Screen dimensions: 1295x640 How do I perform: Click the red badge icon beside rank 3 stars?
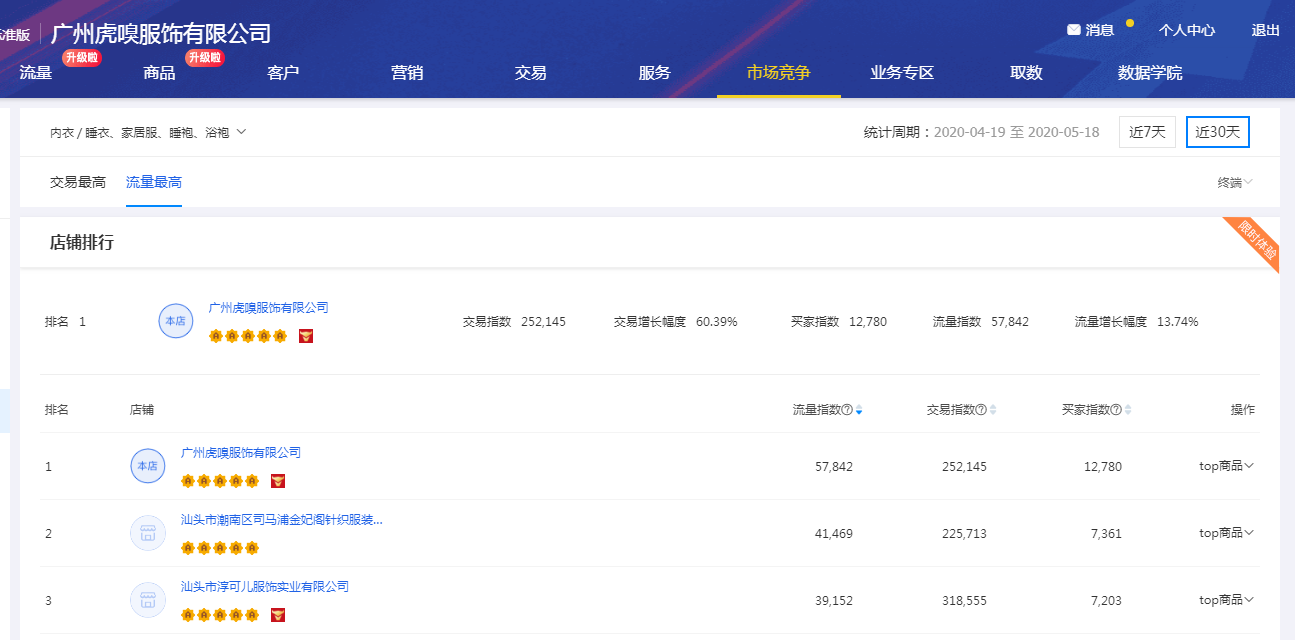278,614
